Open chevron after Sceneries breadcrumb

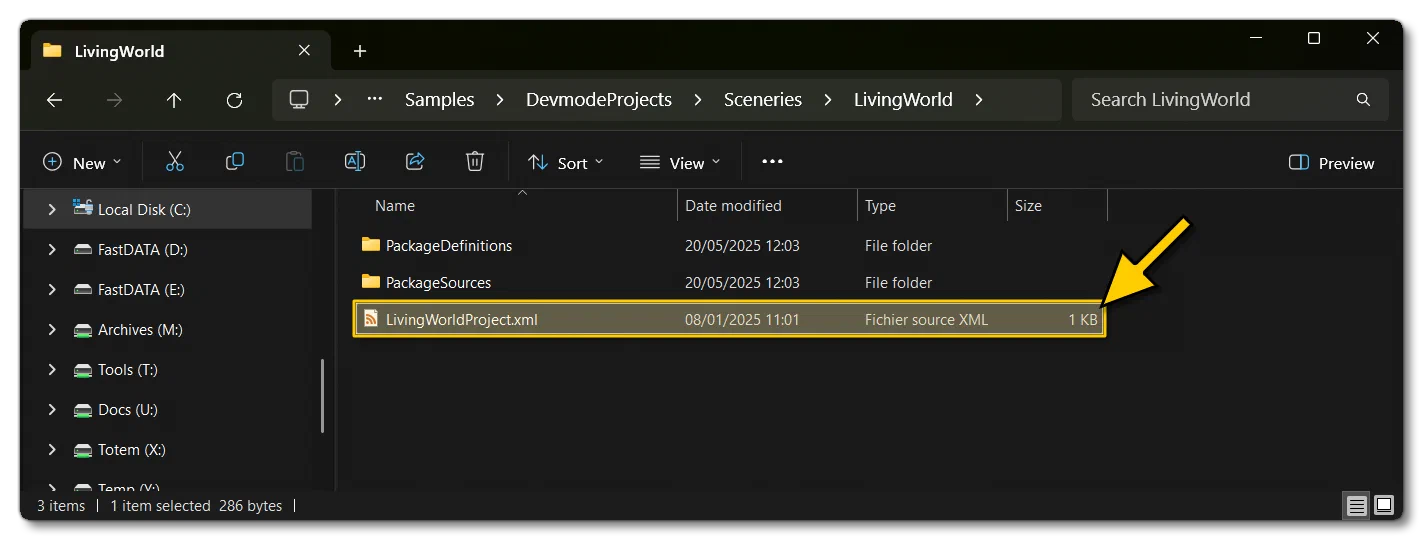point(828,100)
